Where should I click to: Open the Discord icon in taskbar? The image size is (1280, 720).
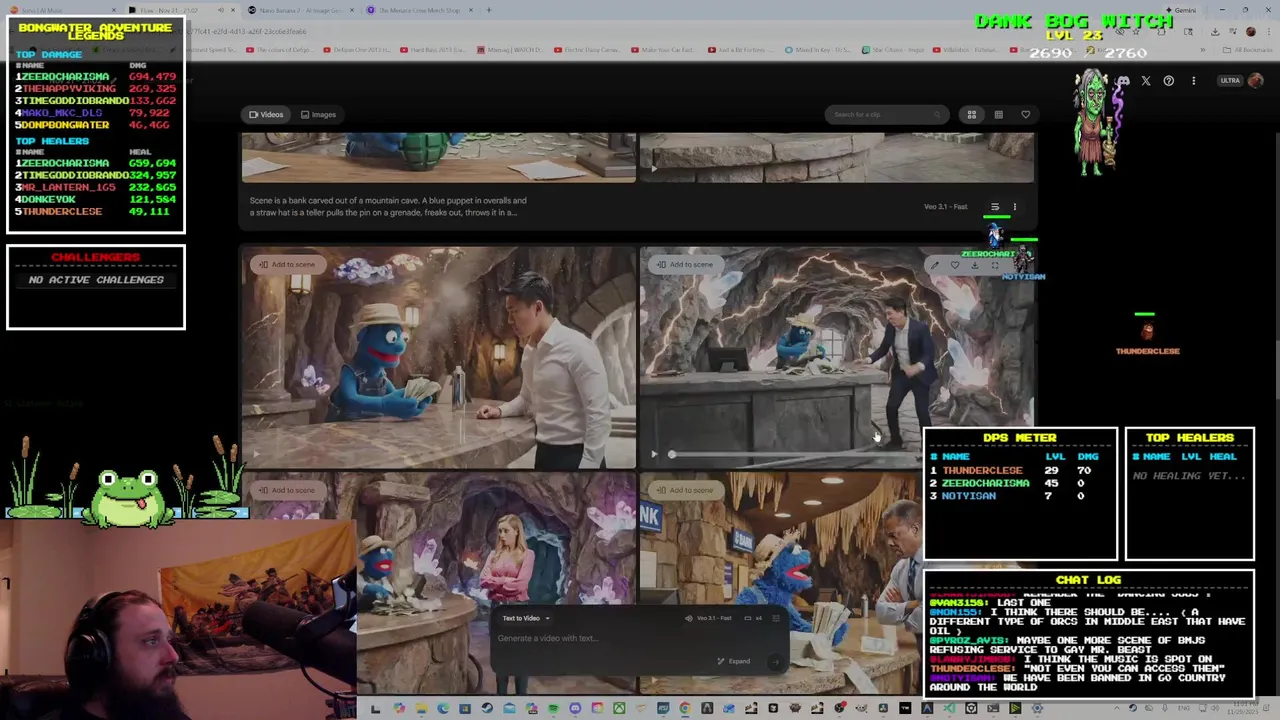click(x=575, y=709)
